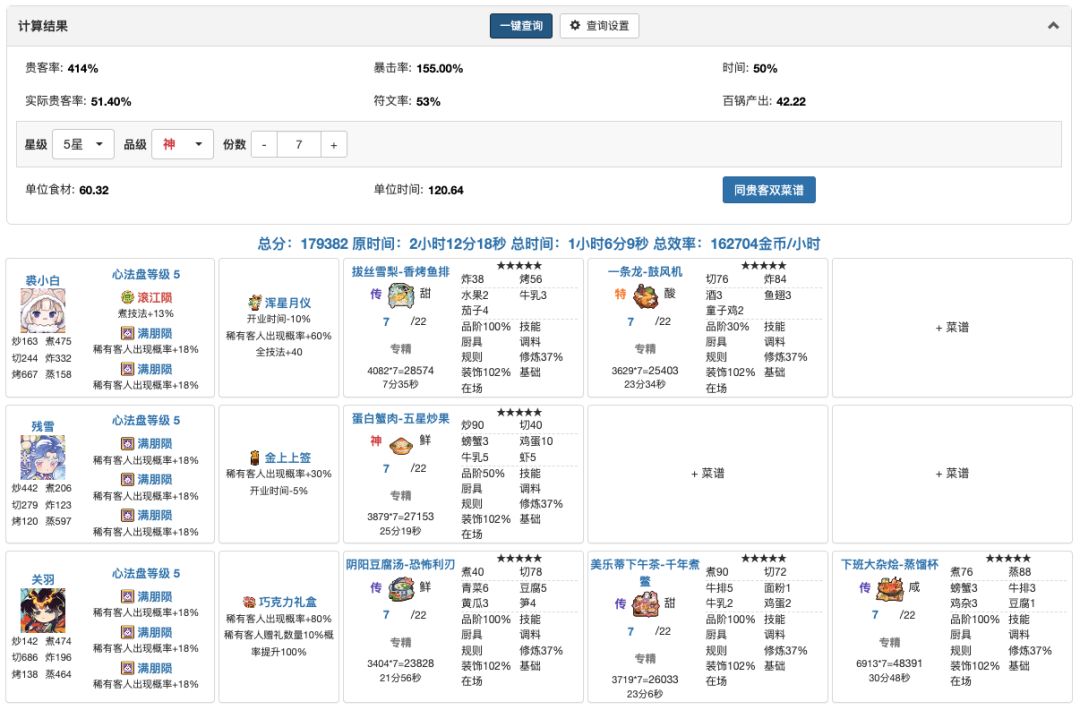Click 巧克力礼盒 equipment icon
The width and height of the screenshot is (1080, 710).
(249, 602)
